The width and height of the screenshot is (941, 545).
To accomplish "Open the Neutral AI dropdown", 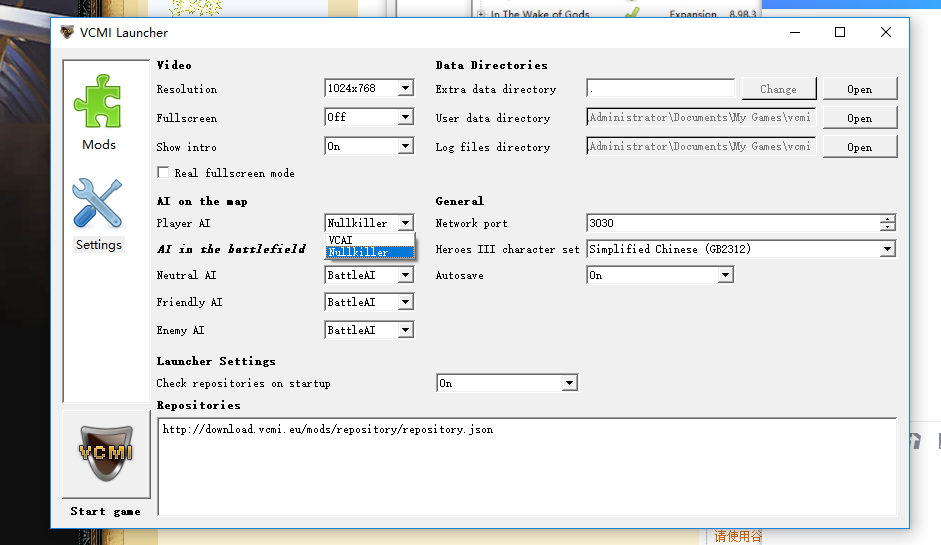I will [368, 275].
